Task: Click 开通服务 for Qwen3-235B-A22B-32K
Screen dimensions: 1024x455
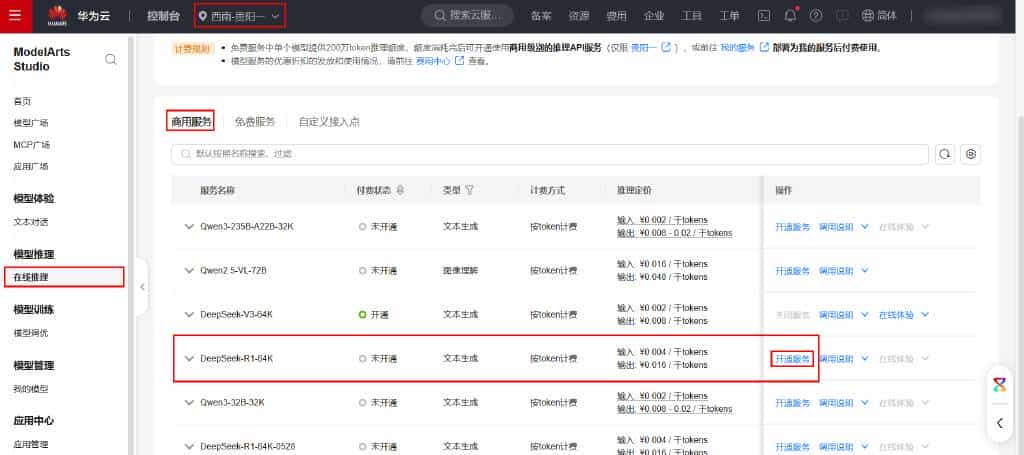Action: point(793,227)
